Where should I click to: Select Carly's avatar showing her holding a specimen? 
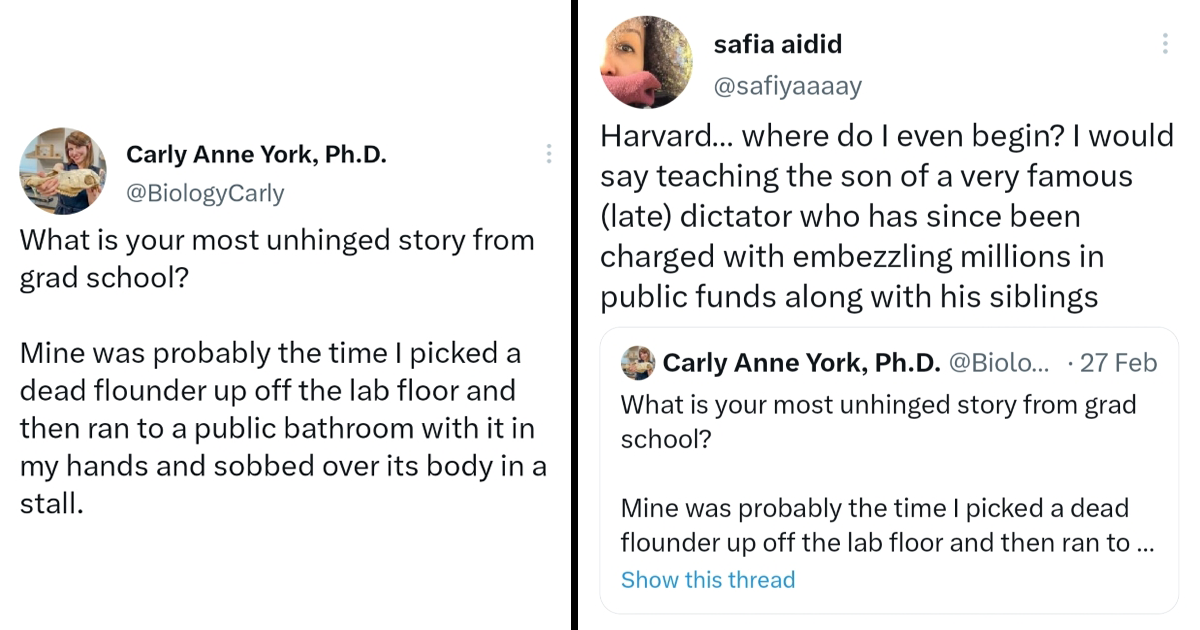63,171
